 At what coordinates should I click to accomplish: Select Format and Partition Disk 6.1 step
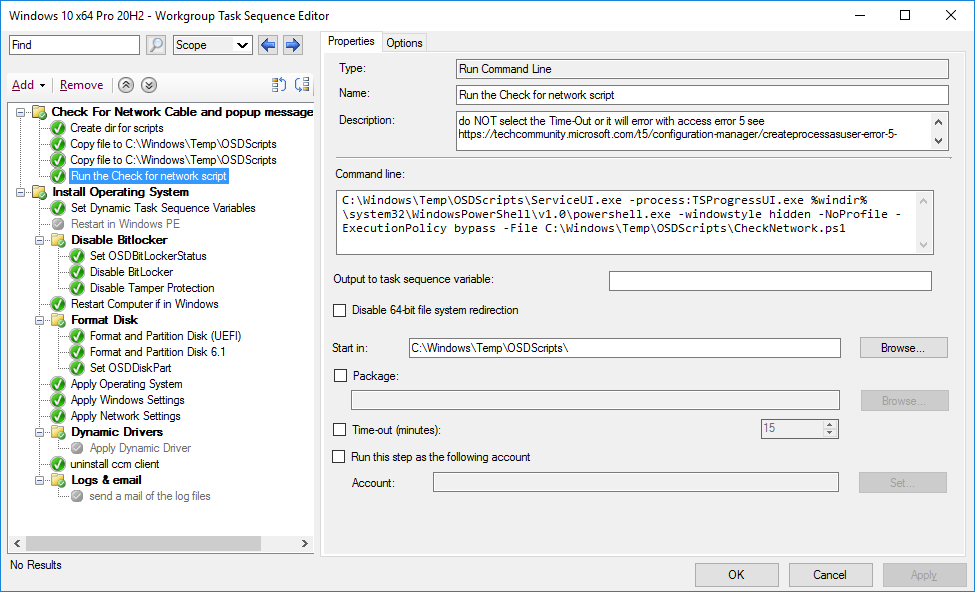pos(157,352)
